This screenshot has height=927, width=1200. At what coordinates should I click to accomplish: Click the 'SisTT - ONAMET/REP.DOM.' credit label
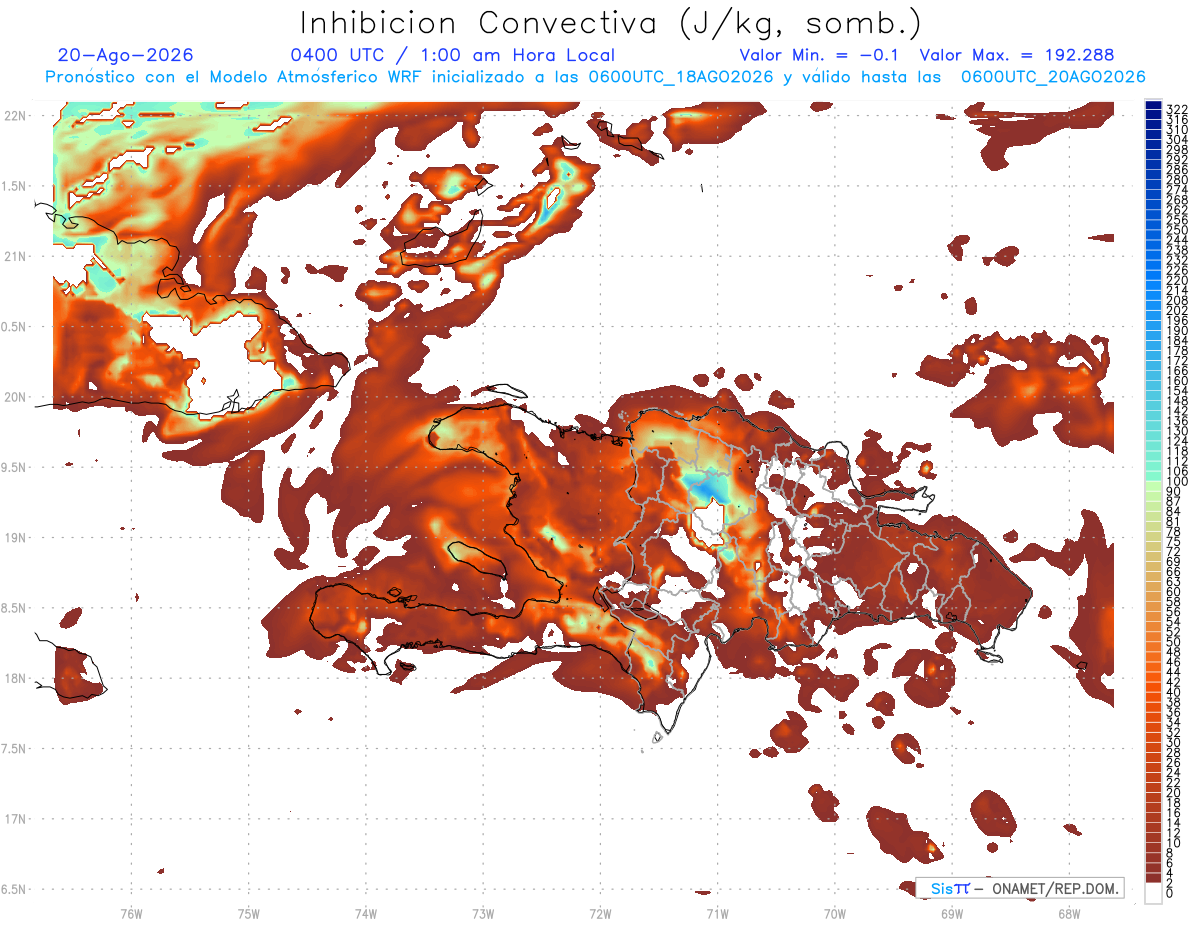pos(1020,889)
